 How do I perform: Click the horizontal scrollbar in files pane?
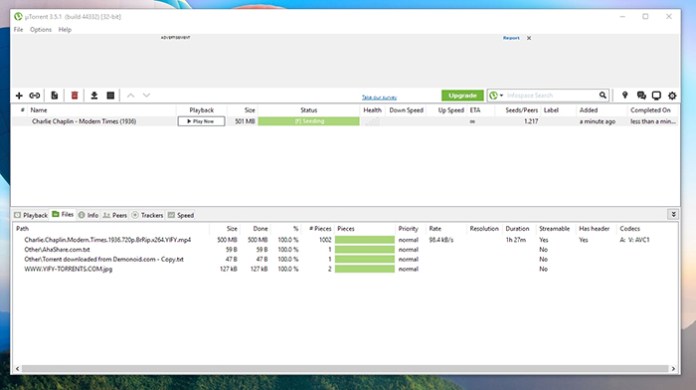click(345, 369)
